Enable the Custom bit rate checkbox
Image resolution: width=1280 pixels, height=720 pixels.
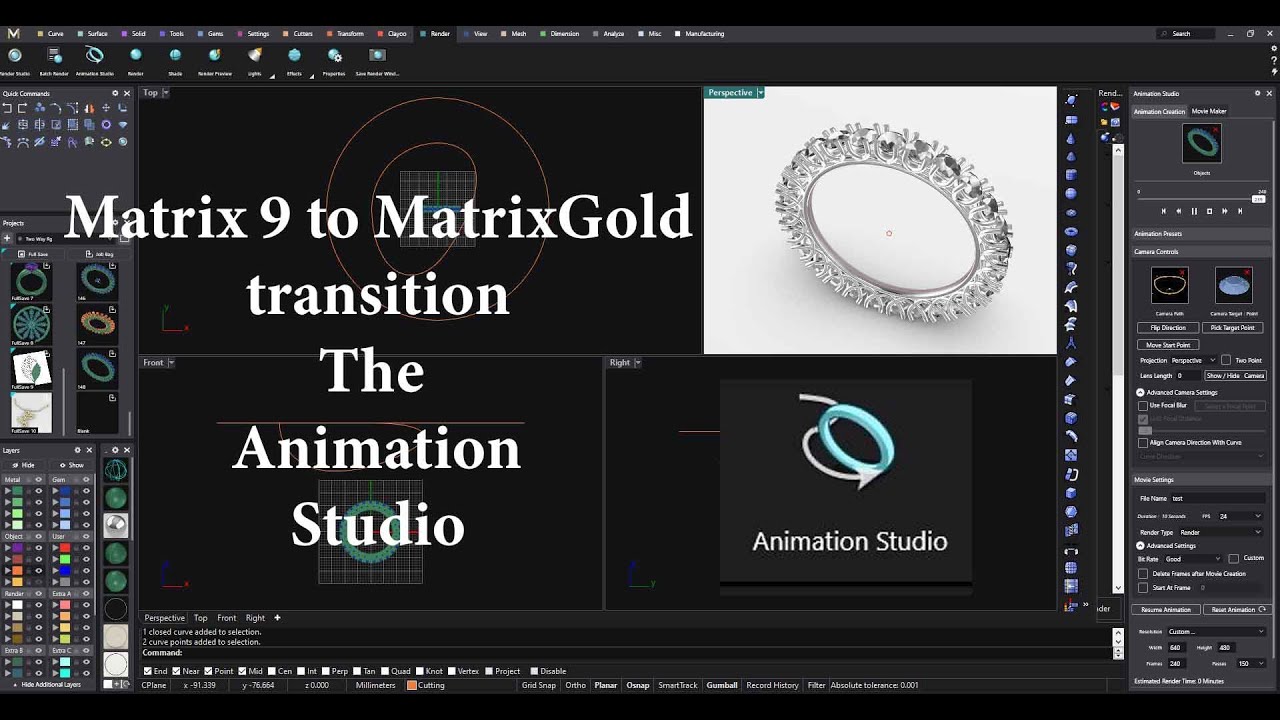pyautogui.click(x=1233, y=559)
